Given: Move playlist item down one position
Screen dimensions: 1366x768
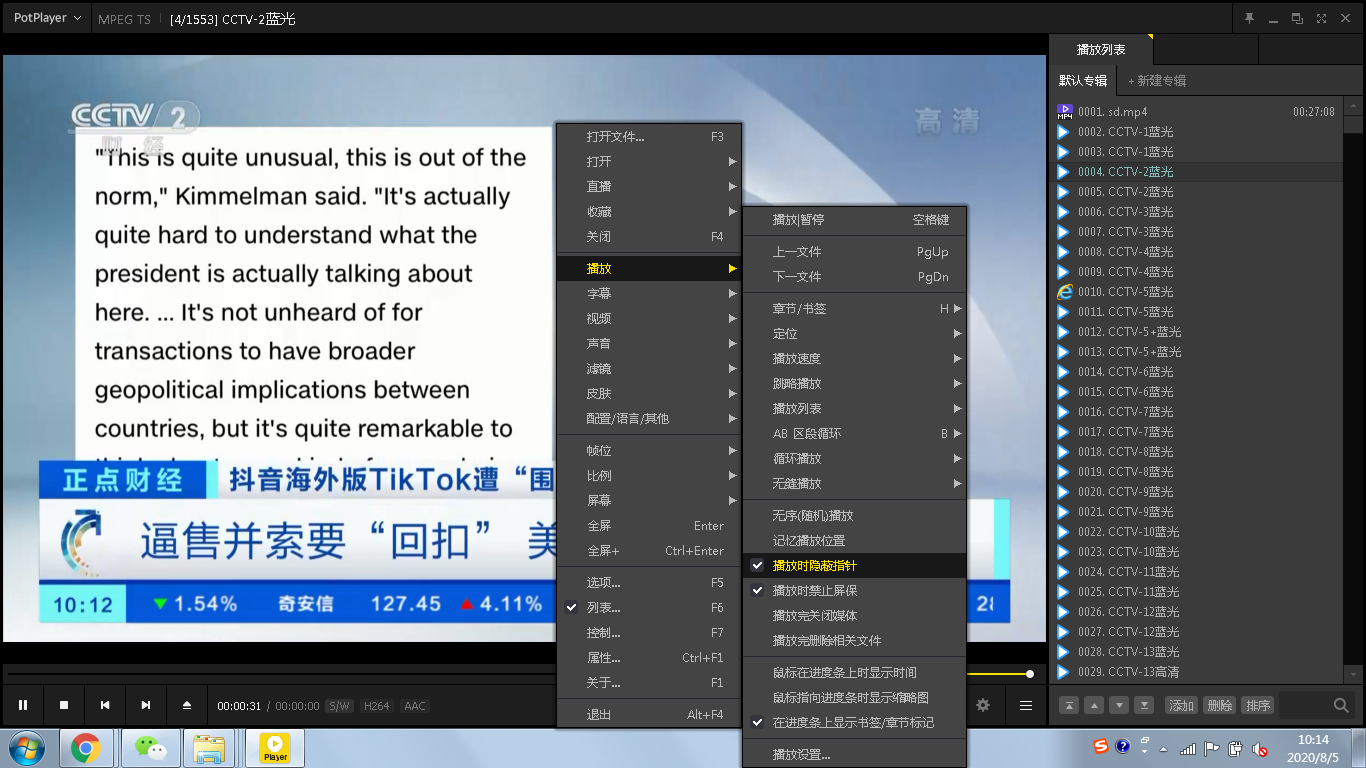Looking at the screenshot, I should 1119,705.
